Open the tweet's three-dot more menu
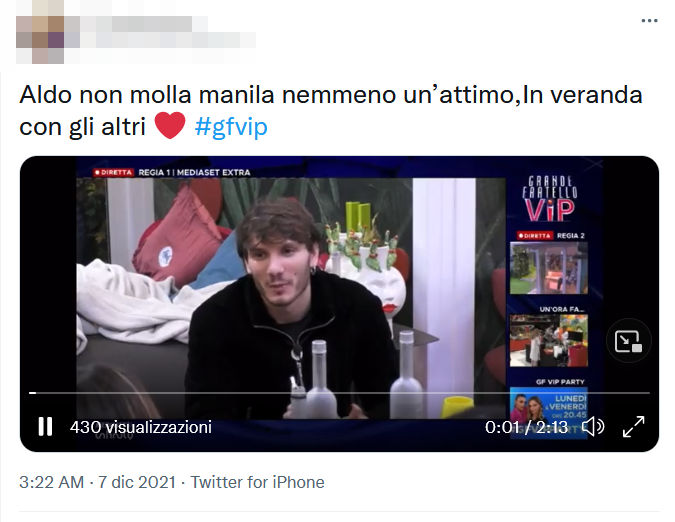Image resolution: width=675 pixels, height=522 pixels. (649, 20)
